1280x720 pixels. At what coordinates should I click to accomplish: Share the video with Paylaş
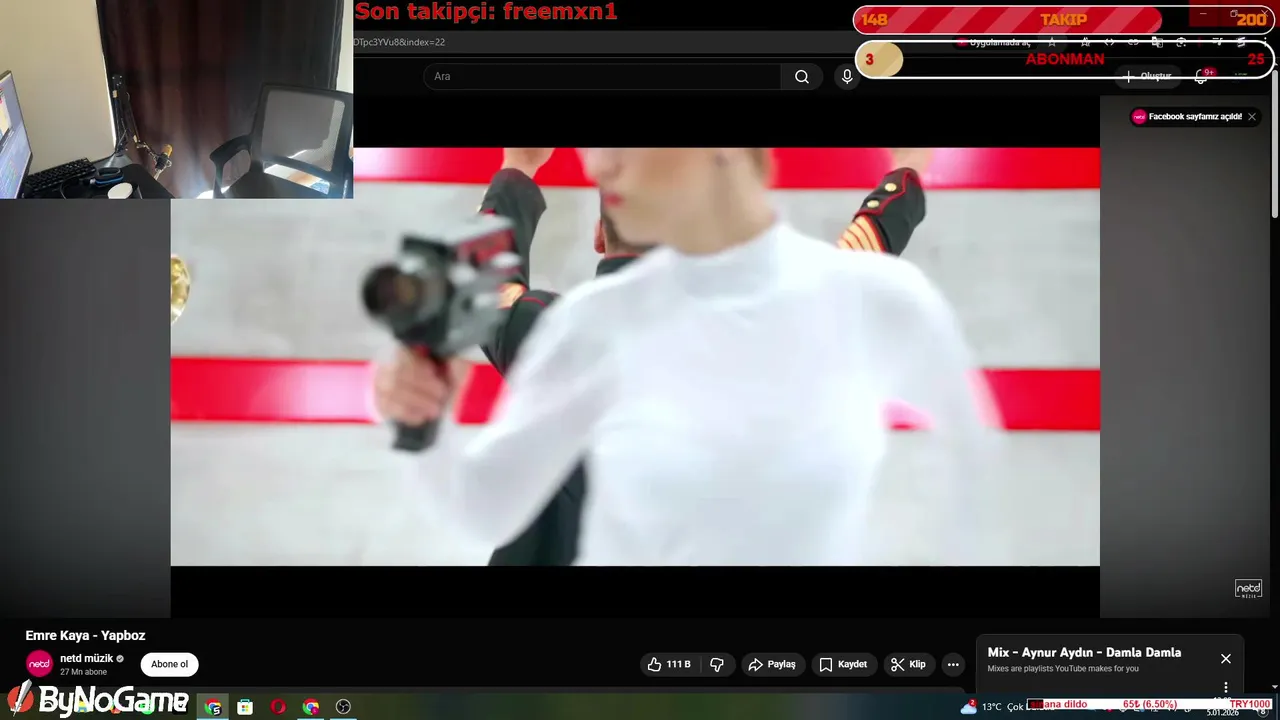pos(771,664)
